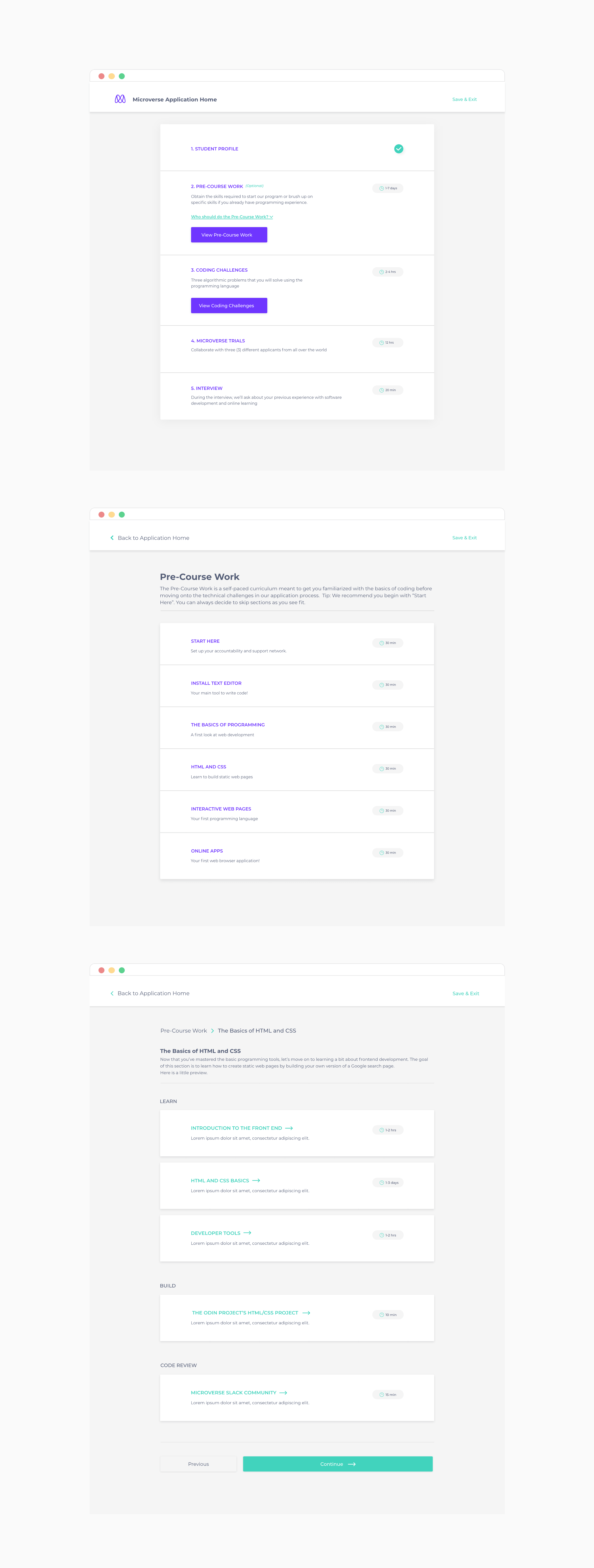
Task: Click Save & Exit in Pre-Course Work list window
Action: pyautogui.click(x=464, y=538)
